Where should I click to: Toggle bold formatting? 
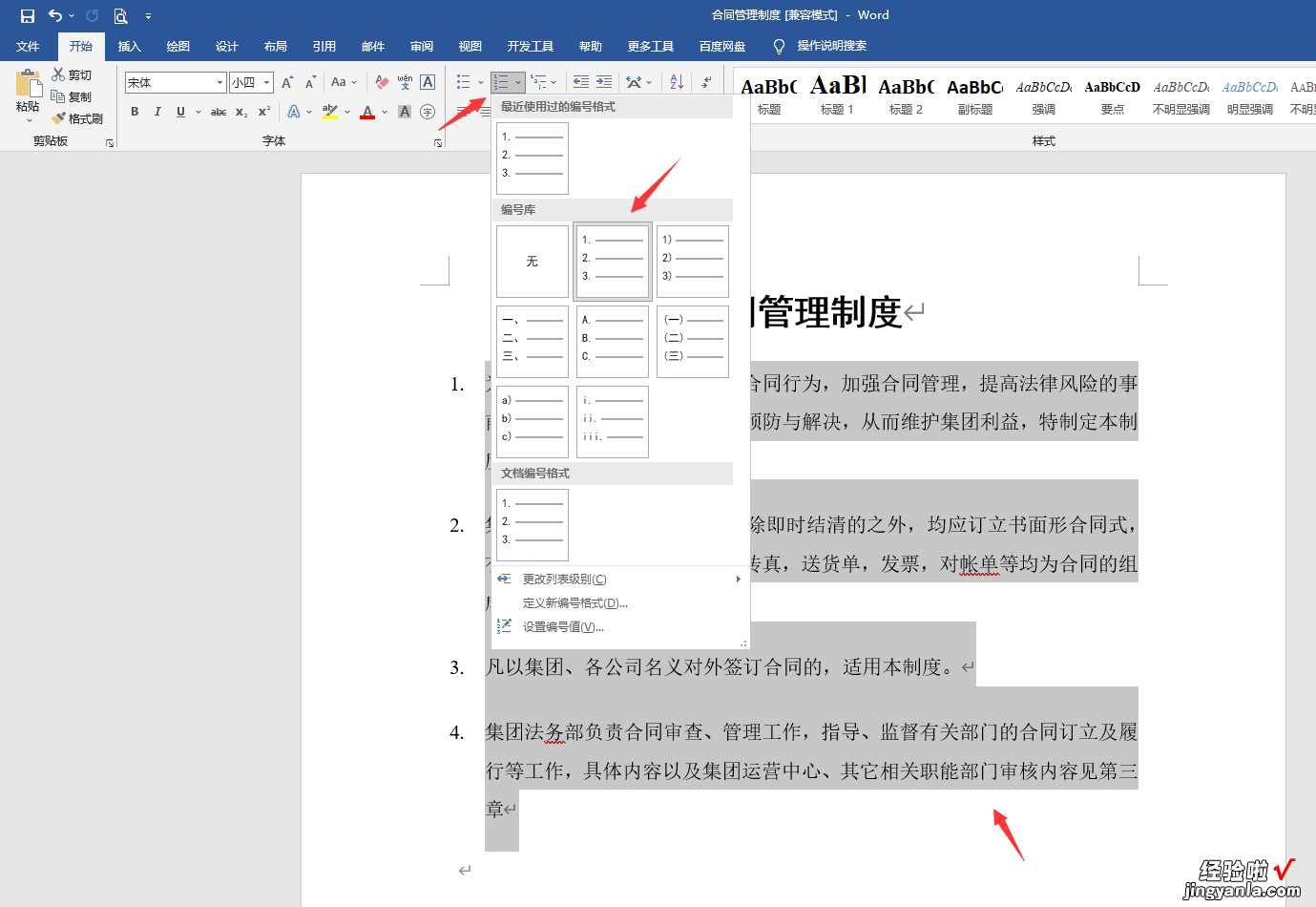pyautogui.click(x=135, y=112)
